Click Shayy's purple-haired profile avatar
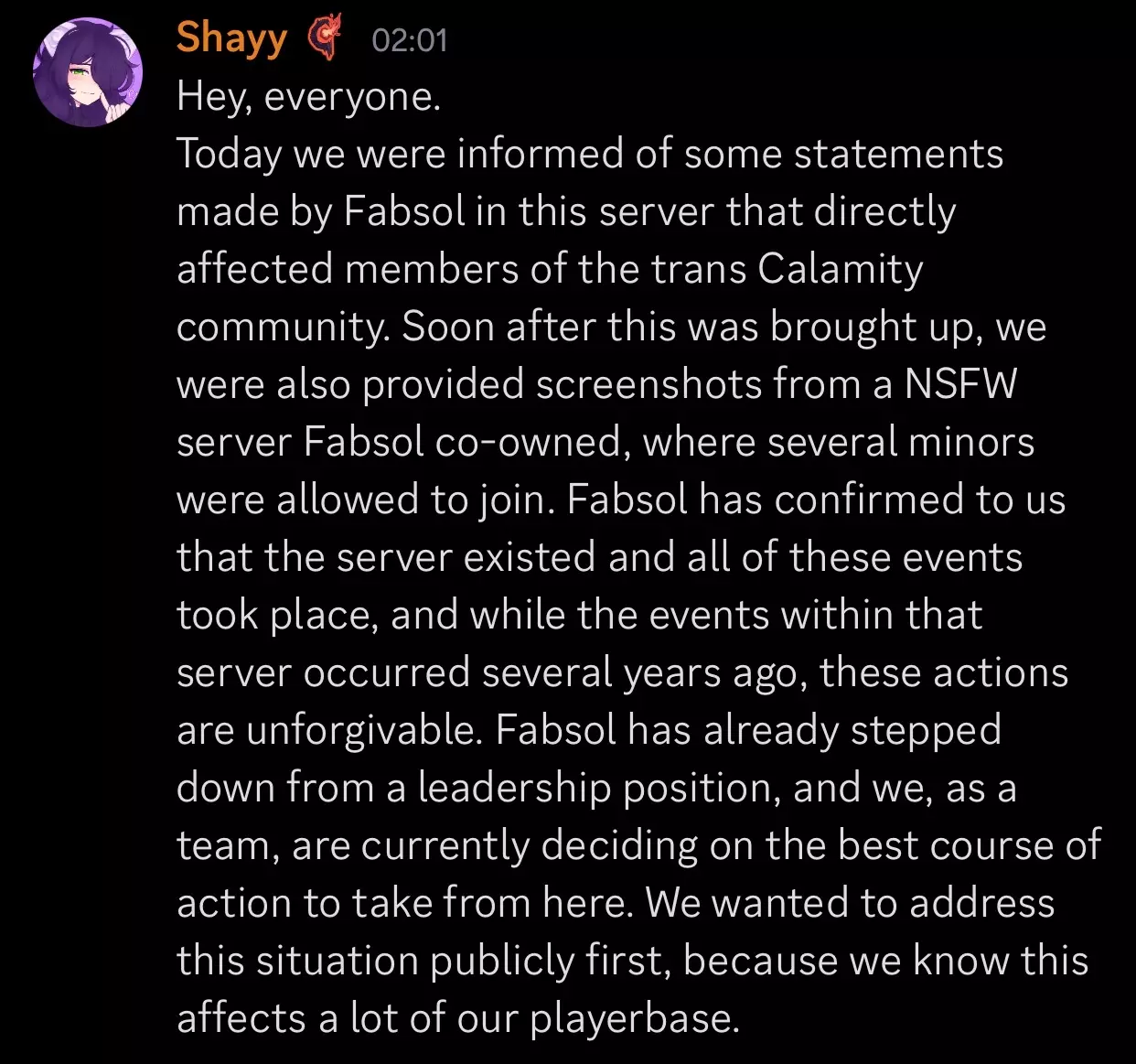The width and height of the screenshot is (1136, 1064). [x=88, y=71]
